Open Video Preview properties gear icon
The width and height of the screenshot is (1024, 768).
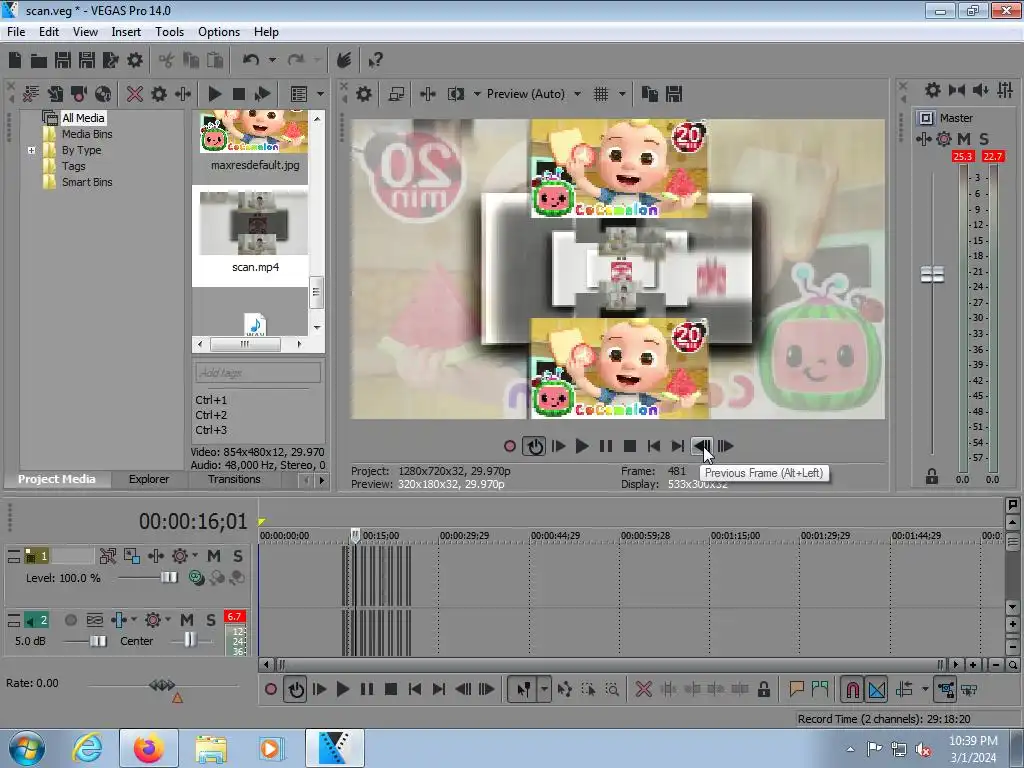pyautogui.click(x=364, y=94)
